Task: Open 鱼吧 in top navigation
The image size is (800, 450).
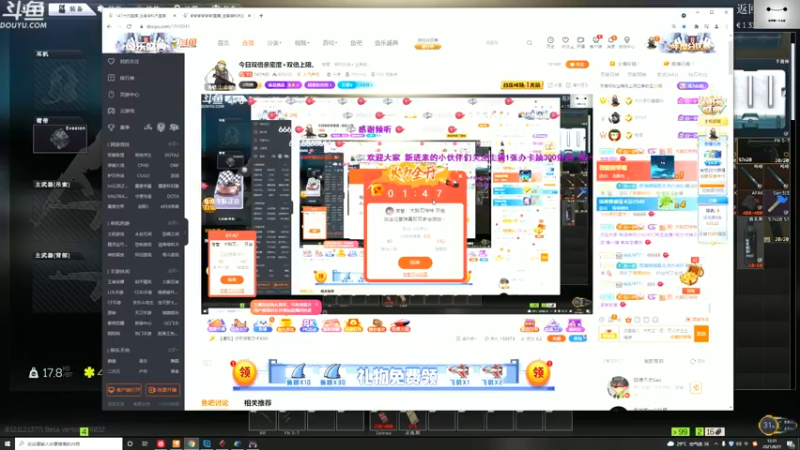Action: click(x=356, y=43)
